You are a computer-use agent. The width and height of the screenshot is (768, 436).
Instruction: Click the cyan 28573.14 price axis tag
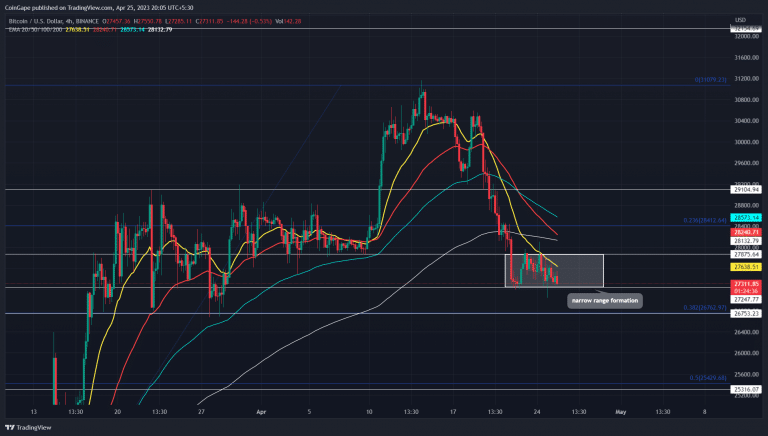coord(745,216)
